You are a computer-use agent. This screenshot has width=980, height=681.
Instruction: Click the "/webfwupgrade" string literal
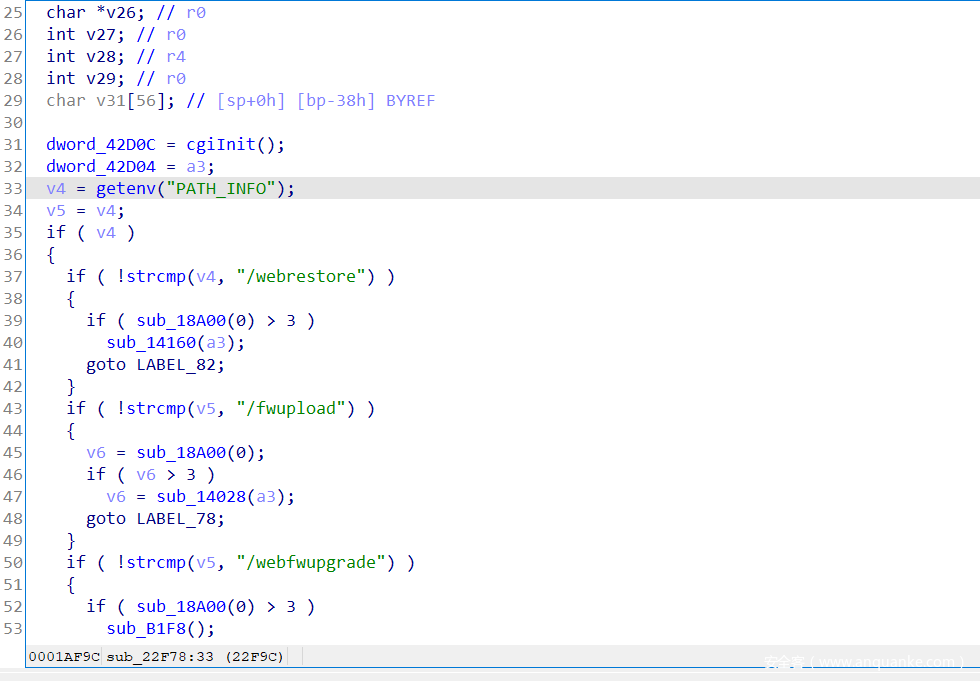point(311,562)
